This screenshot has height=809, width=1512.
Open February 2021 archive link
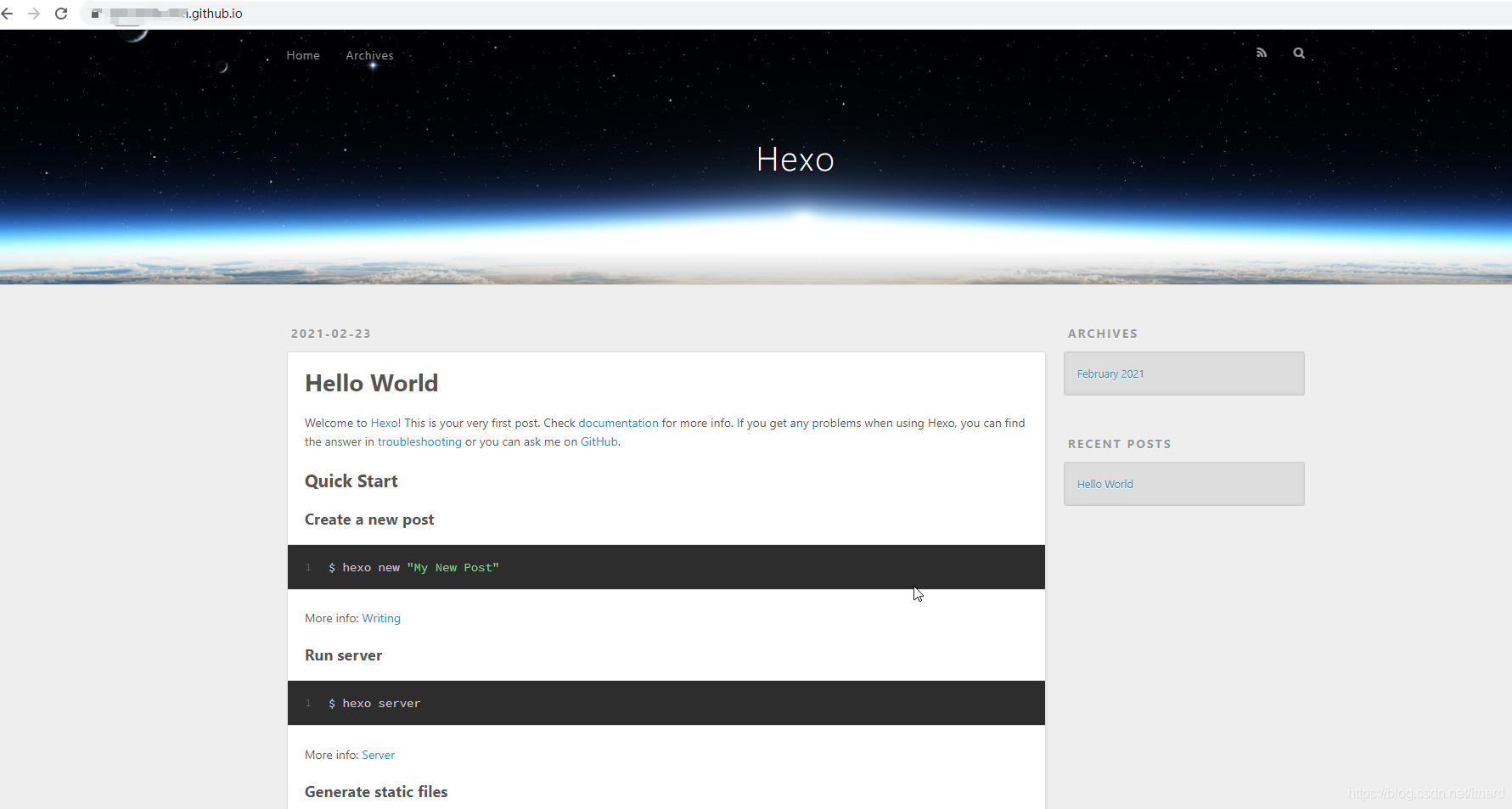pos(1110,374)
